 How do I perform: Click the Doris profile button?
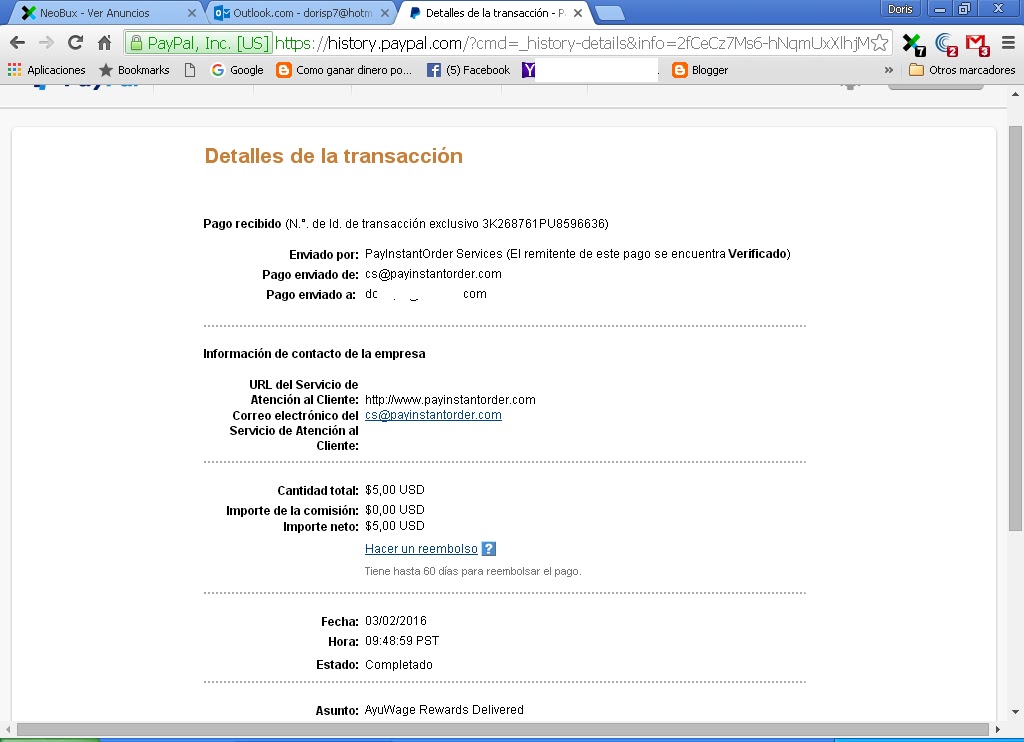pyautogui.click(x=900, y=9)
